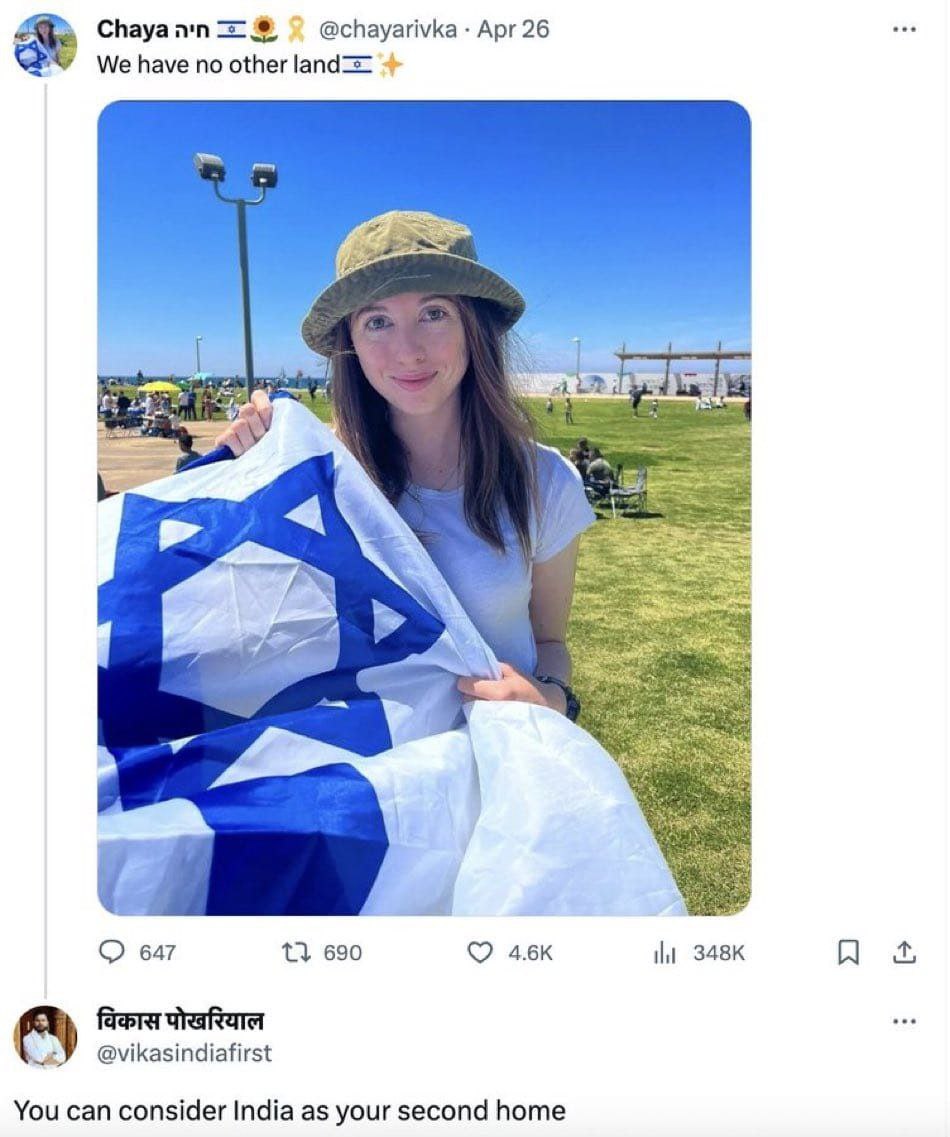Open the replier's profile avatar
This screenshot has height=1137, width=950.
(x=45, y=1037)
